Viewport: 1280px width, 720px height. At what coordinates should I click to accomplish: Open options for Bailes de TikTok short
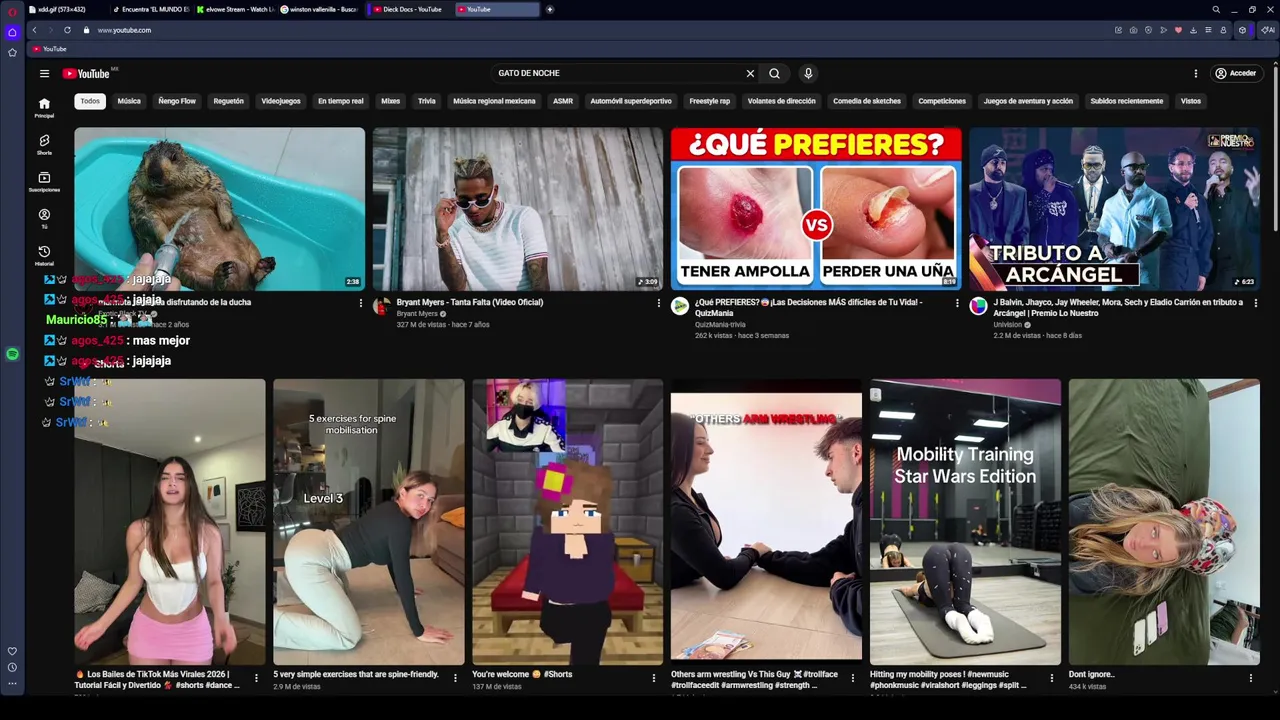(256, 678)
